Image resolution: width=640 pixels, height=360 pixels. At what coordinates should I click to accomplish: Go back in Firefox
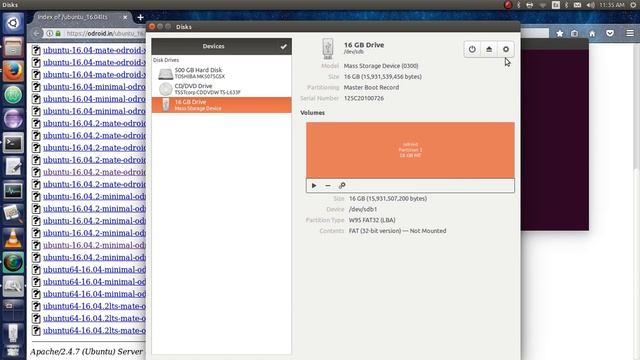tap(36, 33)
